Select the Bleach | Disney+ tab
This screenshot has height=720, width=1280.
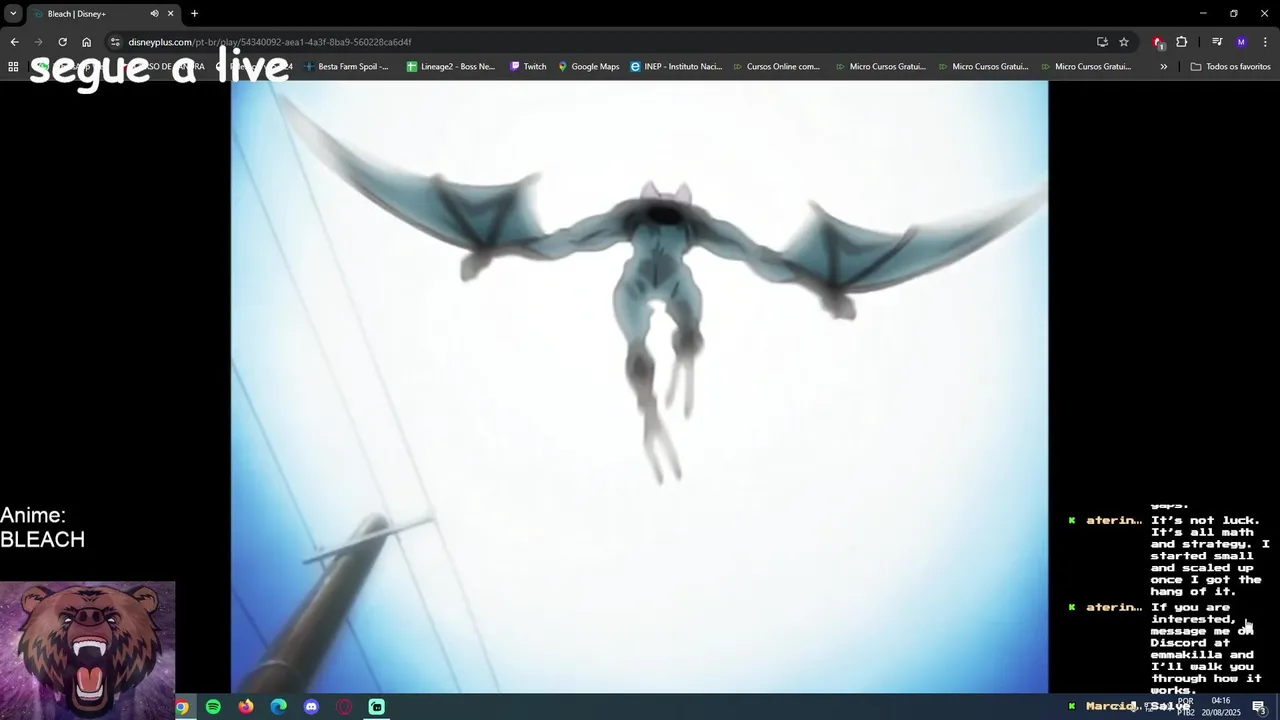tap(103, 14)
